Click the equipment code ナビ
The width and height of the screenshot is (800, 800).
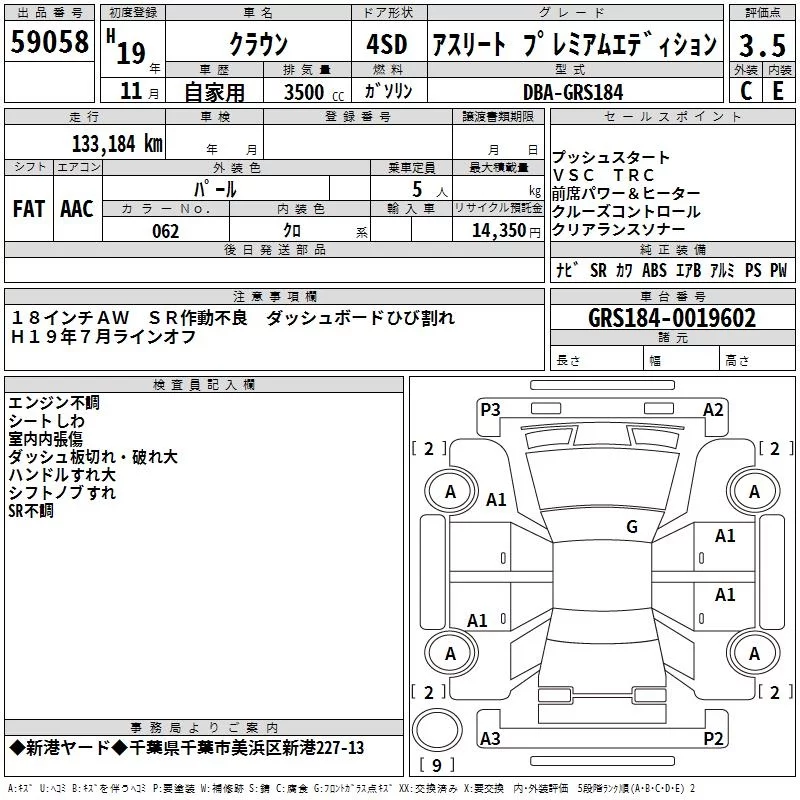point(567,270)
